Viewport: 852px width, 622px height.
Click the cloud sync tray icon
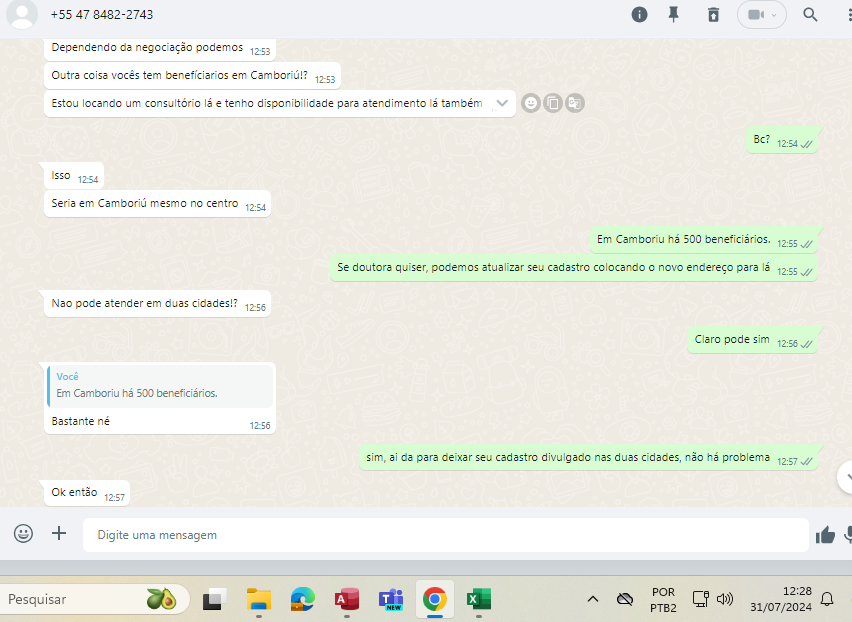click(x=625, y=599)
